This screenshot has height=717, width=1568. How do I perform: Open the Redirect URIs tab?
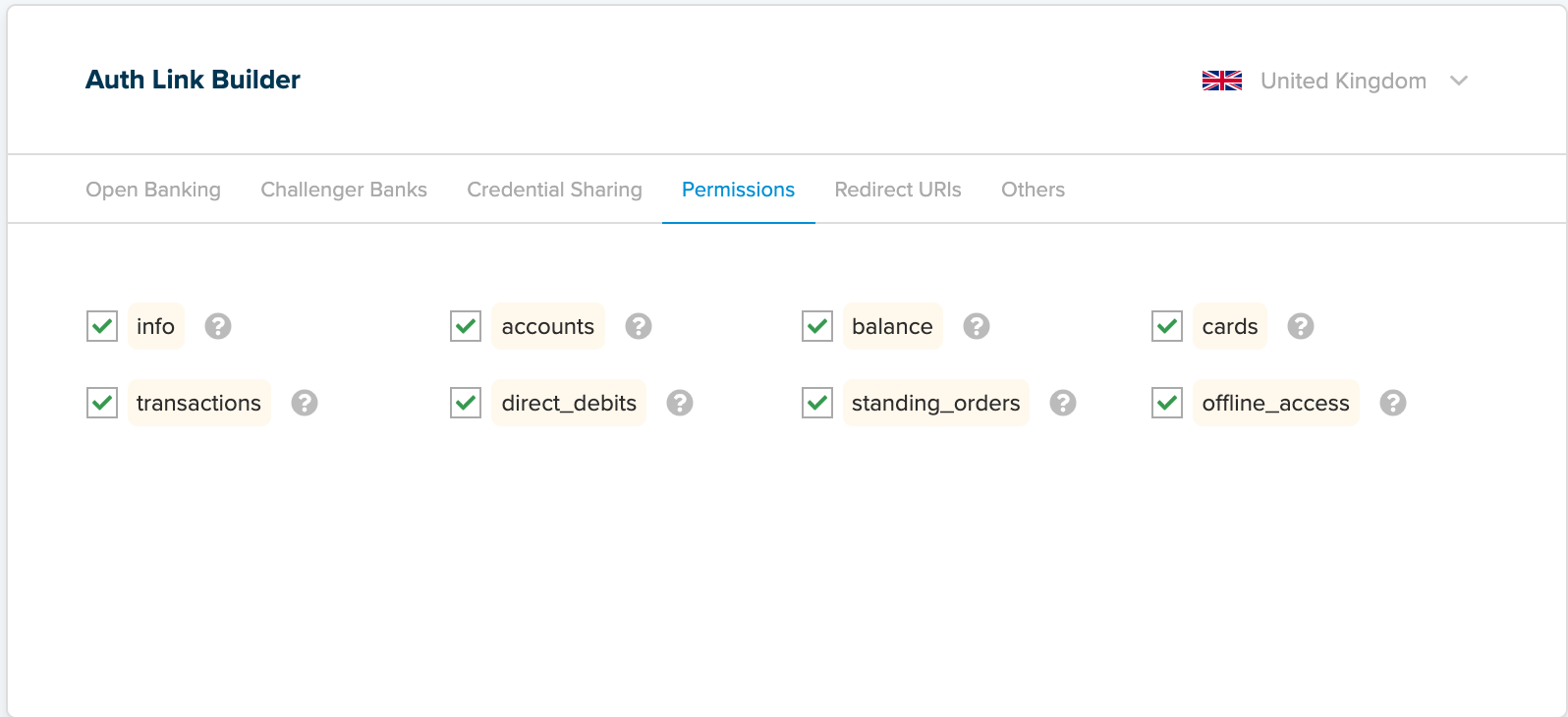pos(898,190)
